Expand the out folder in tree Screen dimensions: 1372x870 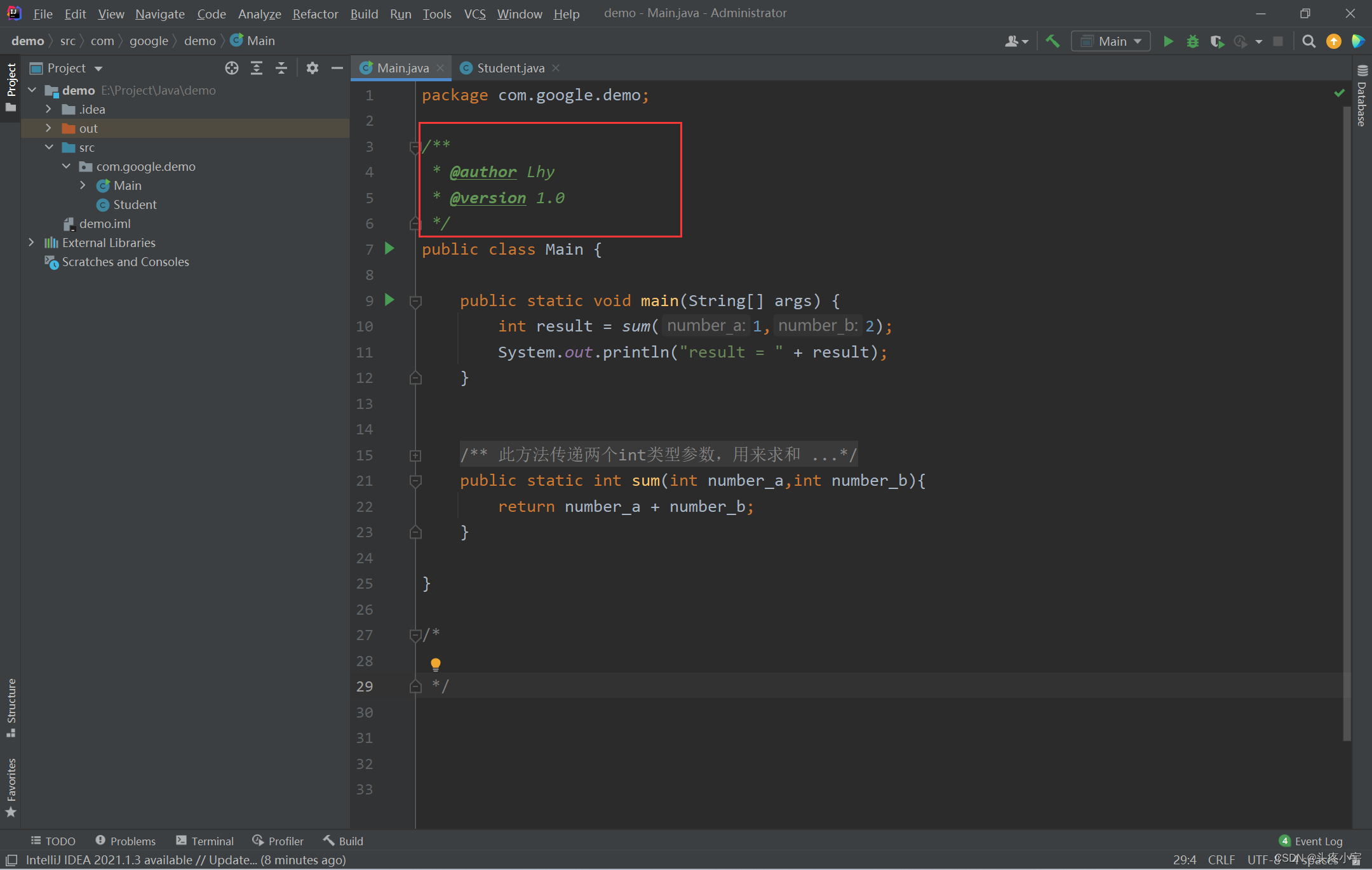coord(49,128)
